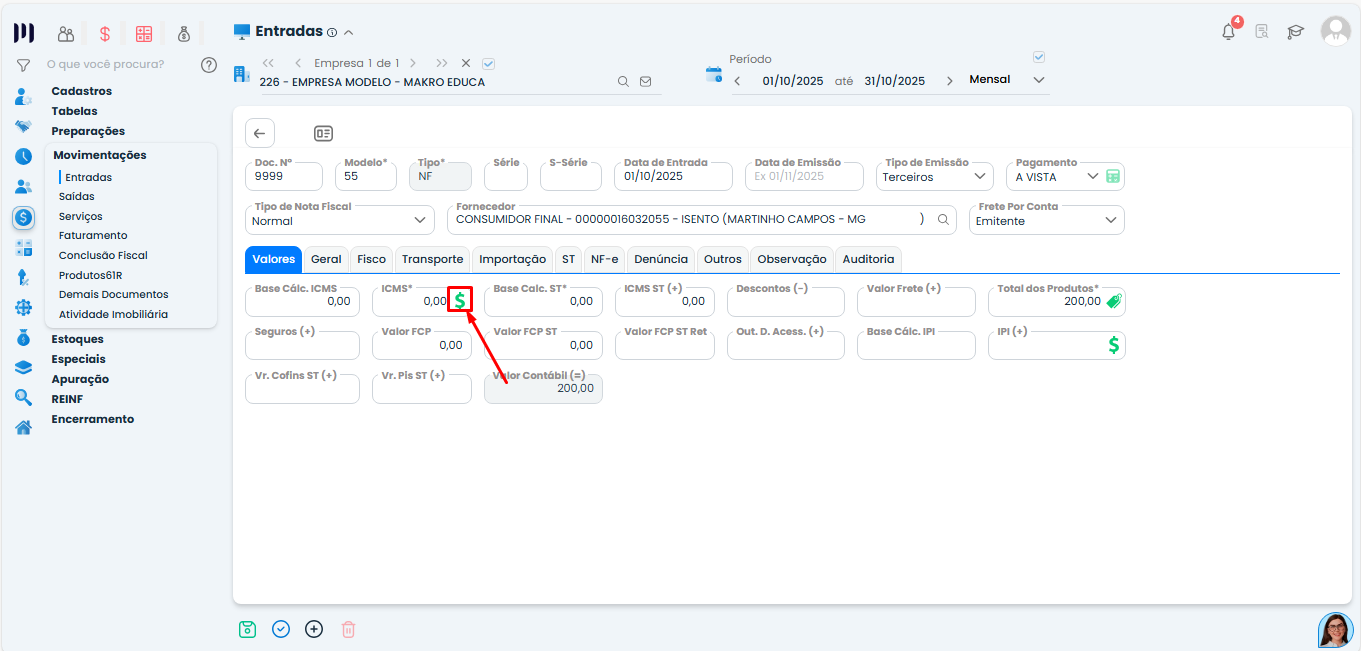Click the red trash delete icon

pyautogui.click(x=348, y=629)
